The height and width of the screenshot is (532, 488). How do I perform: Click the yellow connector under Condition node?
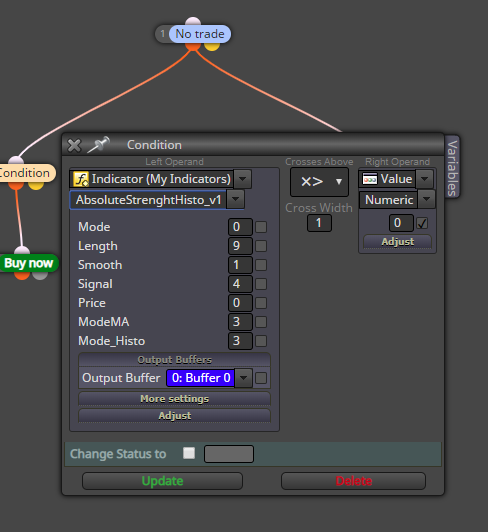click(36, 186)
